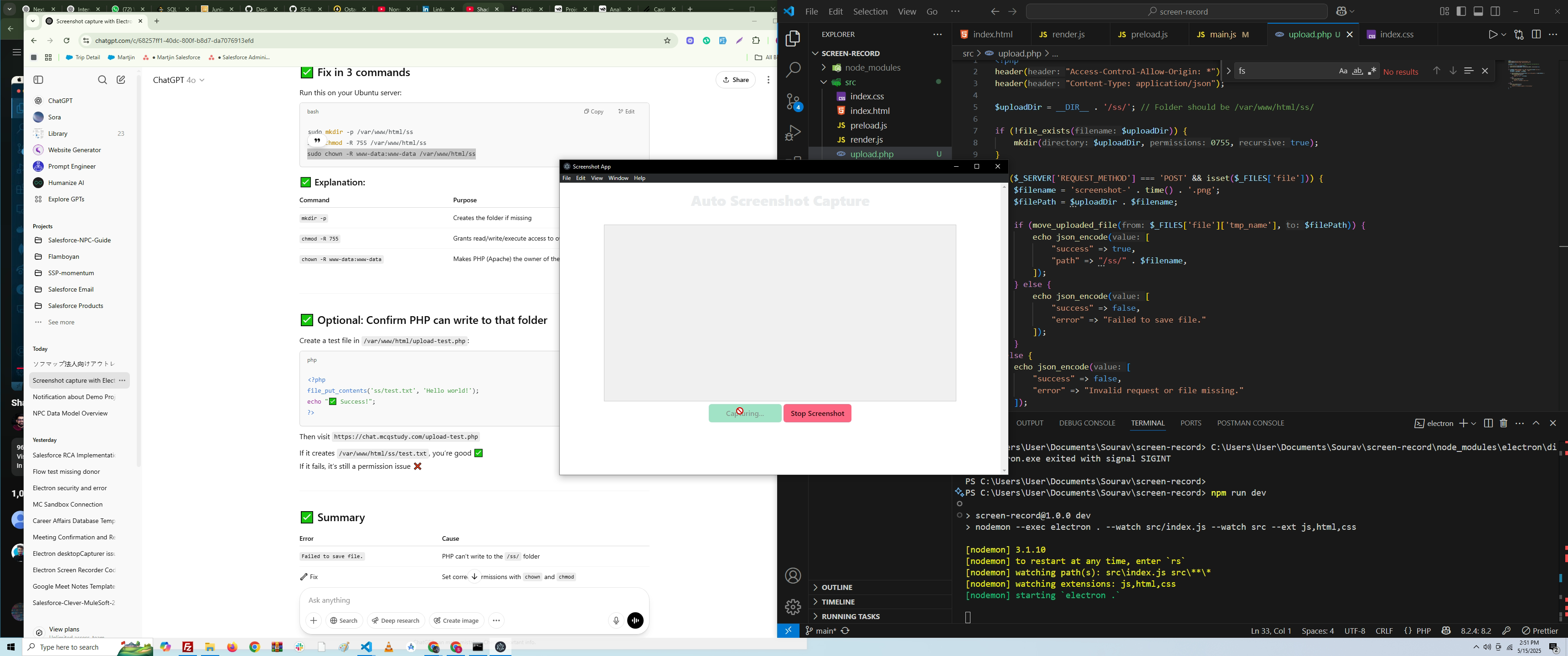Click the ChatGPT new chat pencil icon
The image size is (1568, 656).
(x=120, y=80)
